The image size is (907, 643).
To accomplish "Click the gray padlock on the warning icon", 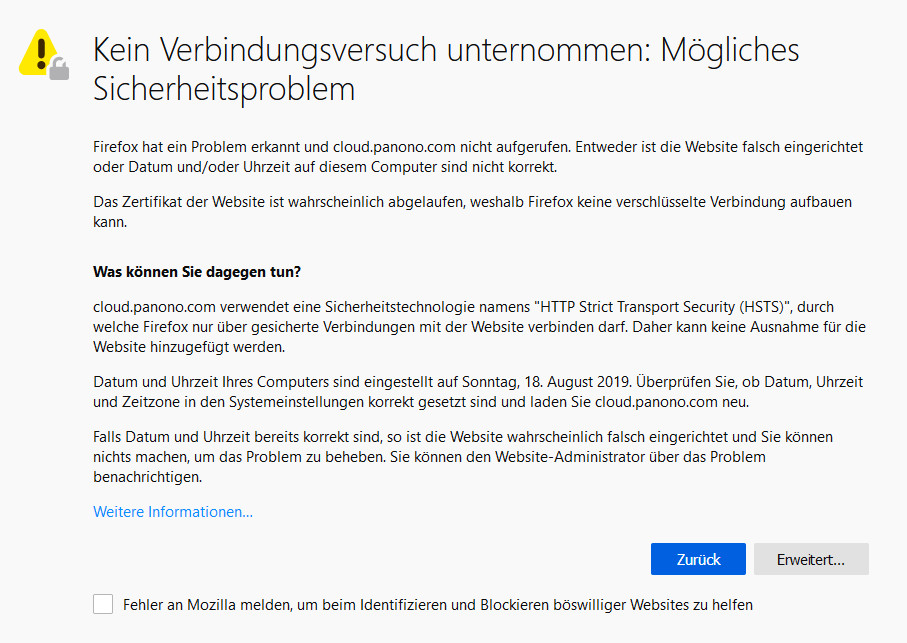I will click(60, 68).
